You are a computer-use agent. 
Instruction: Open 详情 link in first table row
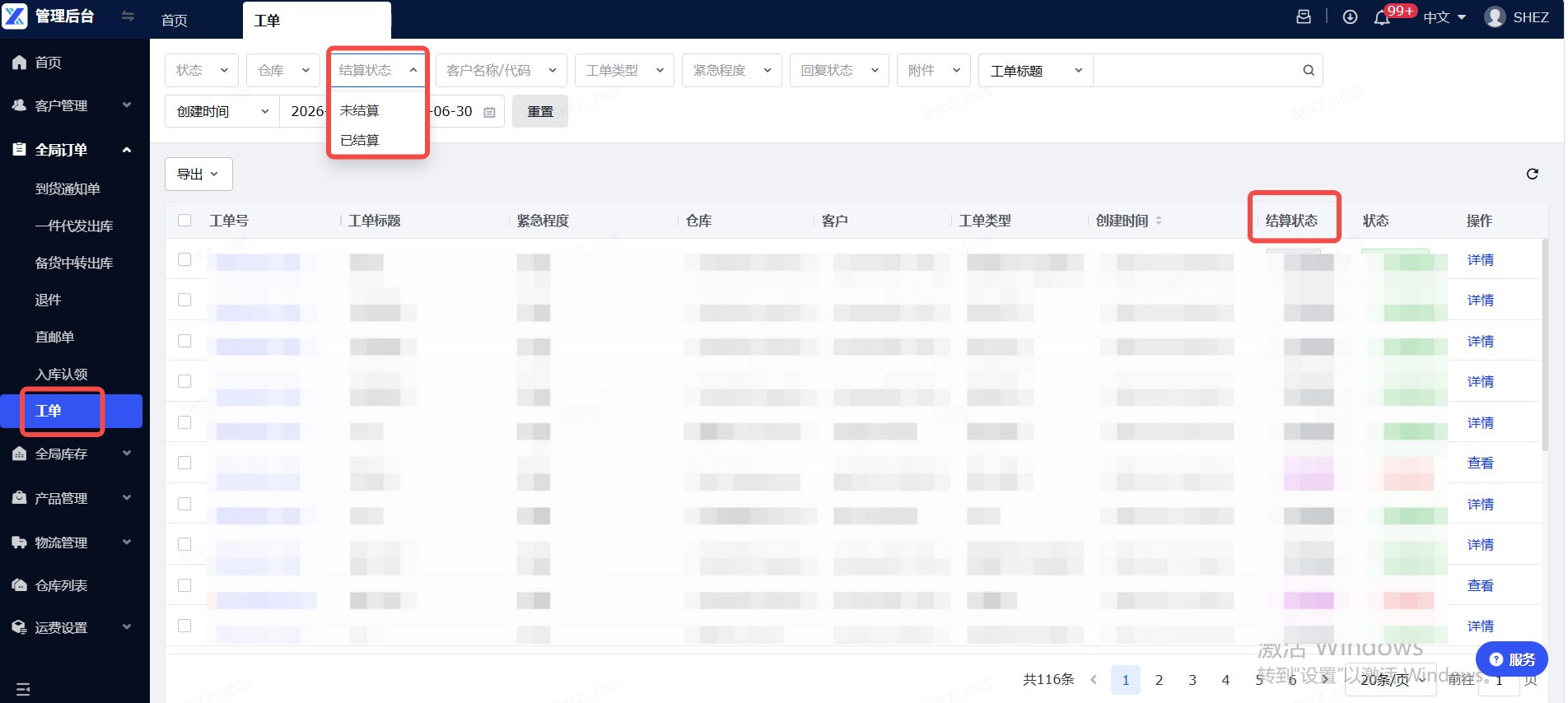(1480, 260)
